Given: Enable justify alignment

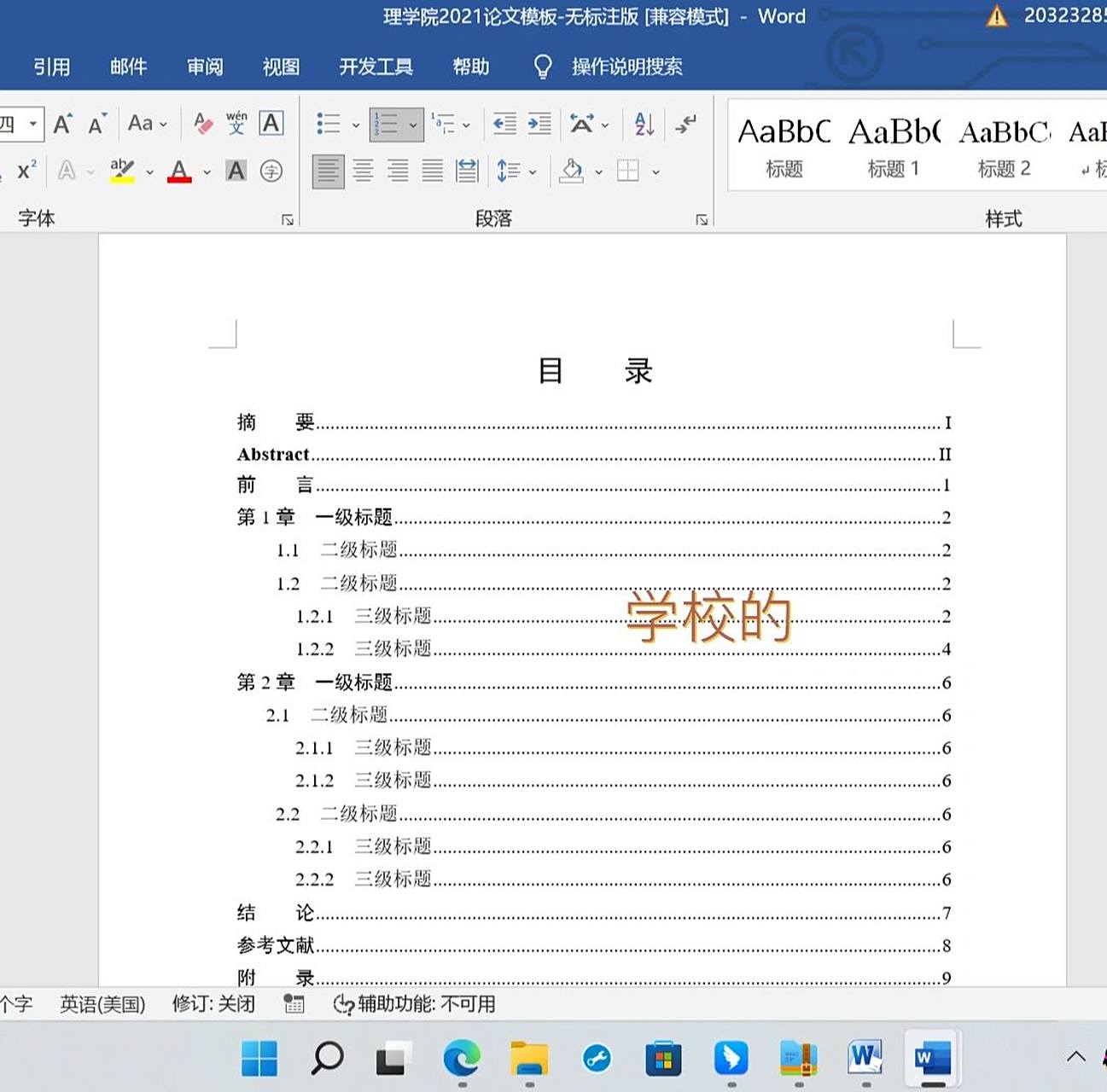Looking at the screenshot, I should pos(433,171).
